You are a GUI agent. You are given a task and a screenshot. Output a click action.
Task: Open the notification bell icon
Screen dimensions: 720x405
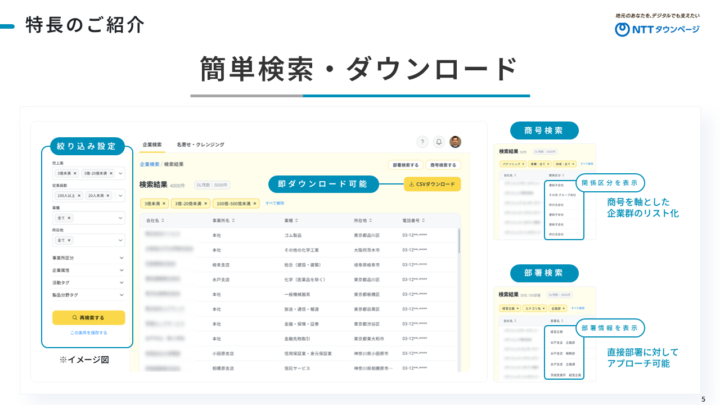tap(438, 142)
